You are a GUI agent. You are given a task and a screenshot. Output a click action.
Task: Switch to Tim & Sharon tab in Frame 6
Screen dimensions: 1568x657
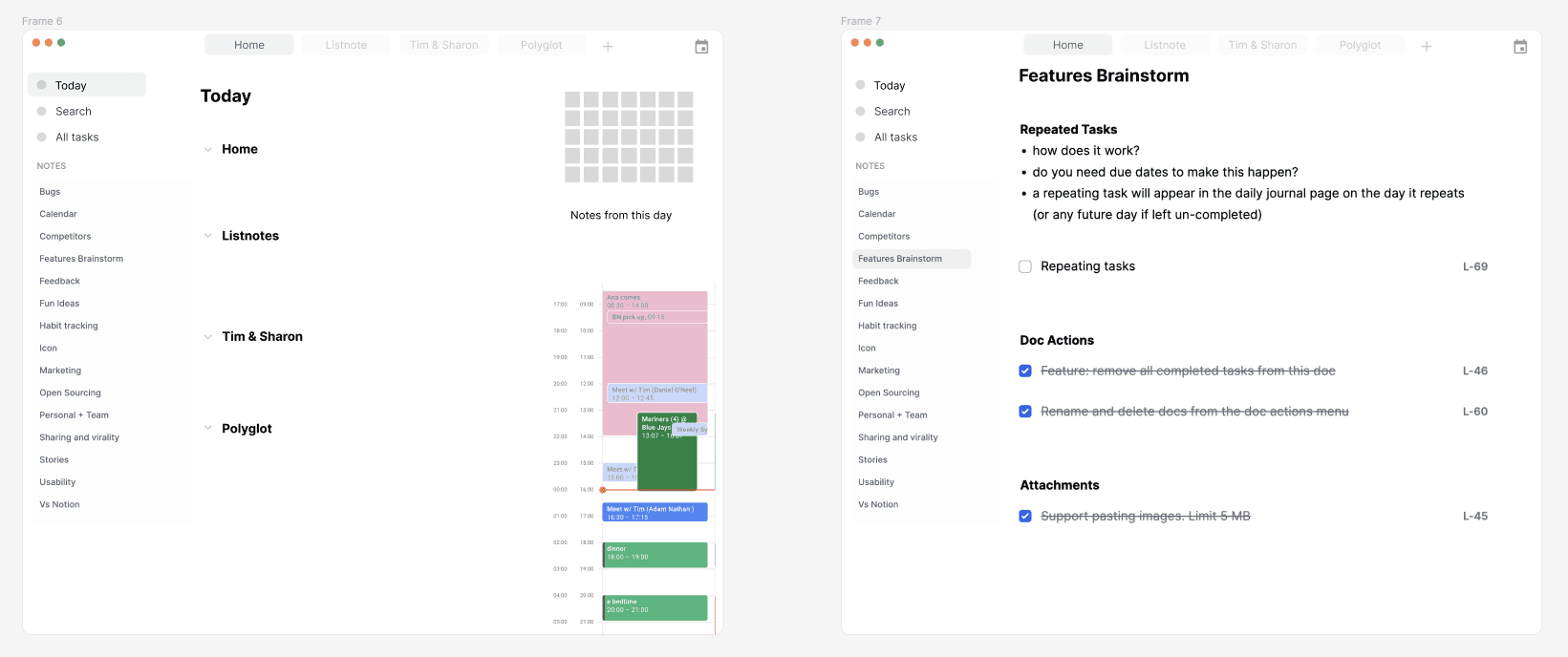click(x=444, y=45)
